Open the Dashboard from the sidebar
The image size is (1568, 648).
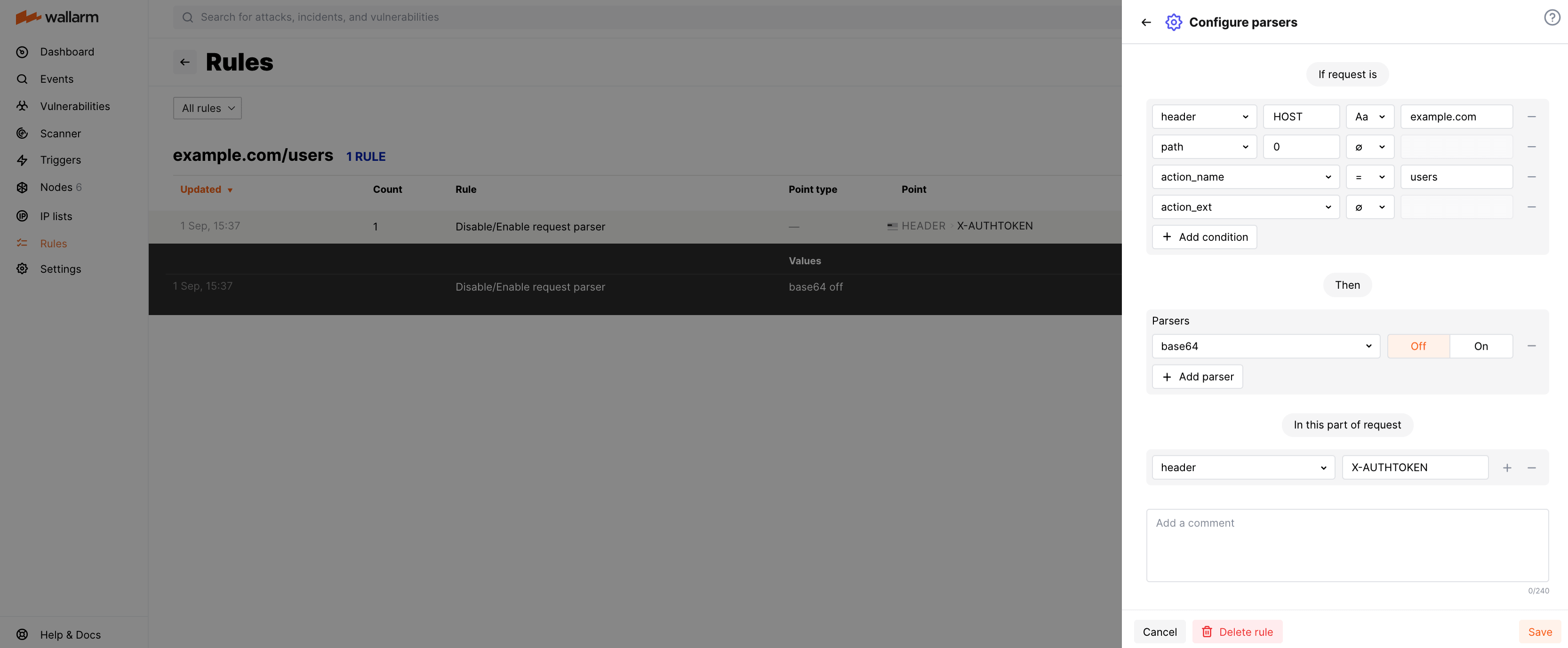66,52
